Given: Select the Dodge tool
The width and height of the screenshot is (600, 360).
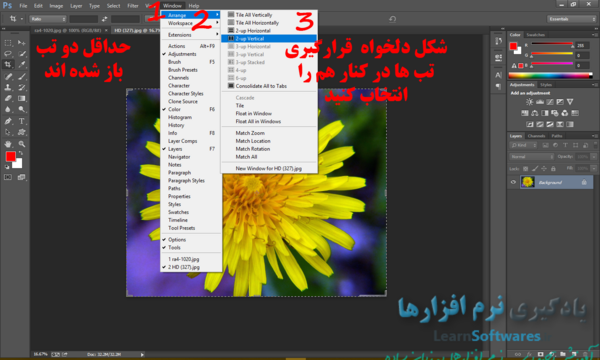Looking at the screenshot, I should point(22,109).
